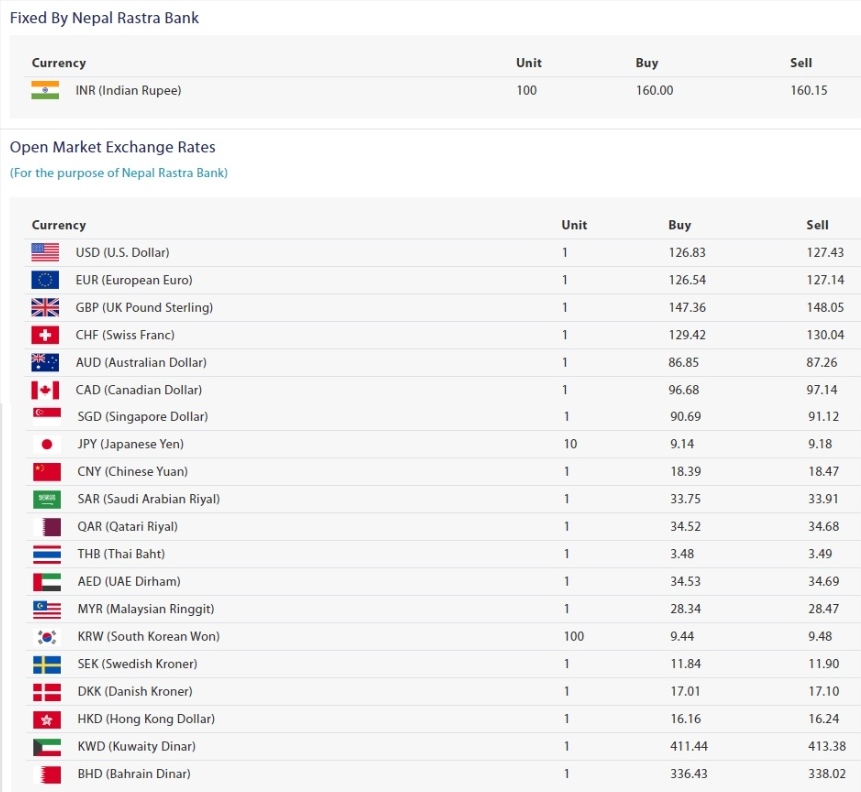Click the Australian flag icon
861x792 pixels.
(x=45, y=362)
